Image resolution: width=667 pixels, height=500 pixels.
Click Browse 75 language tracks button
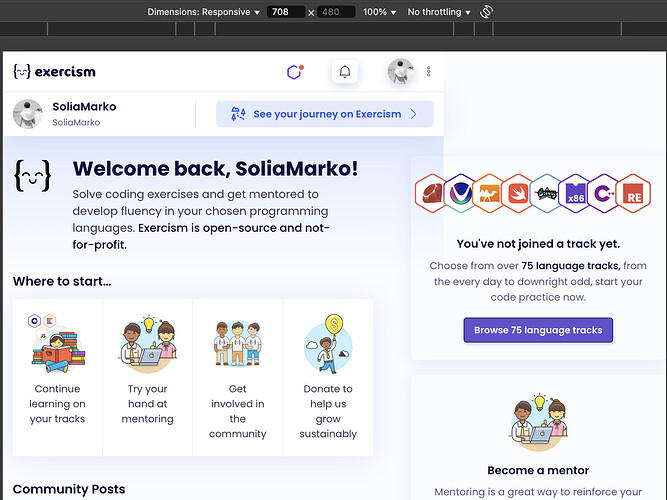[538, 330]
